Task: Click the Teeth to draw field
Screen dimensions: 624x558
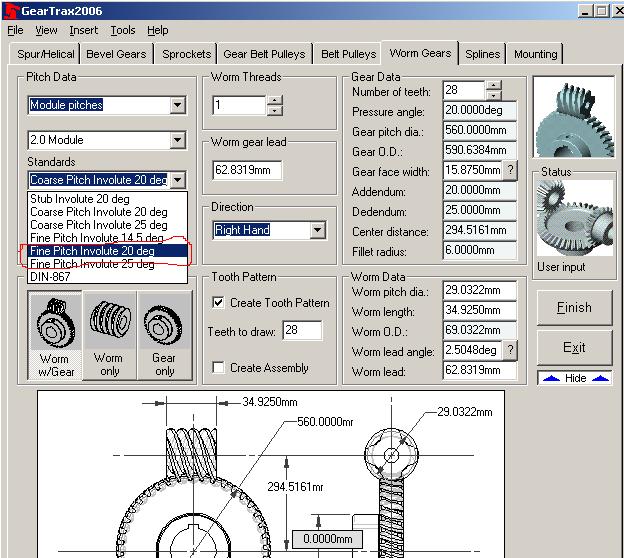Action: click(302, 330)
